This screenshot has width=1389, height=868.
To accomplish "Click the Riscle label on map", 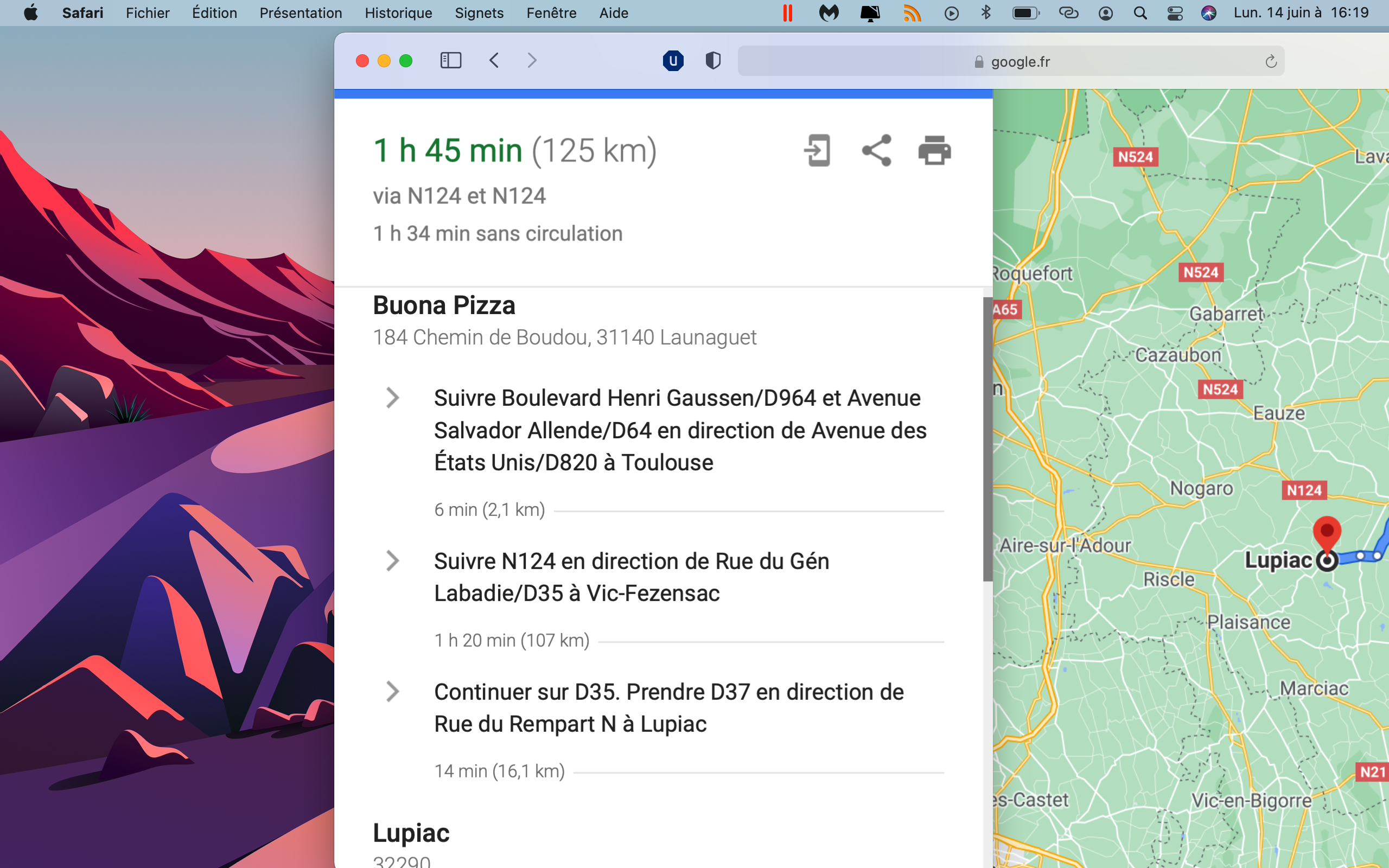I will point(1169,579).
